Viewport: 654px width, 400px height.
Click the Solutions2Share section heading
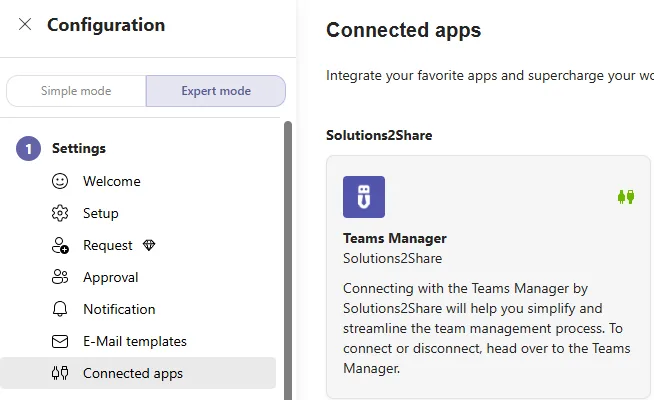[379, 135]
